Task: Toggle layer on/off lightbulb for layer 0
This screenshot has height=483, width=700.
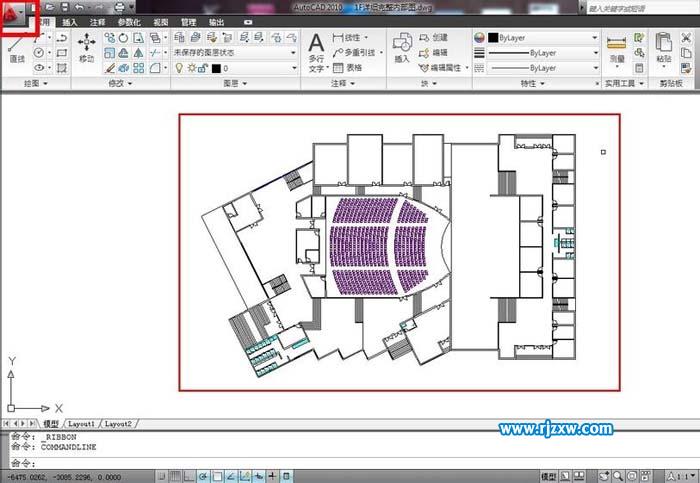Action: (x=179, y=68)
